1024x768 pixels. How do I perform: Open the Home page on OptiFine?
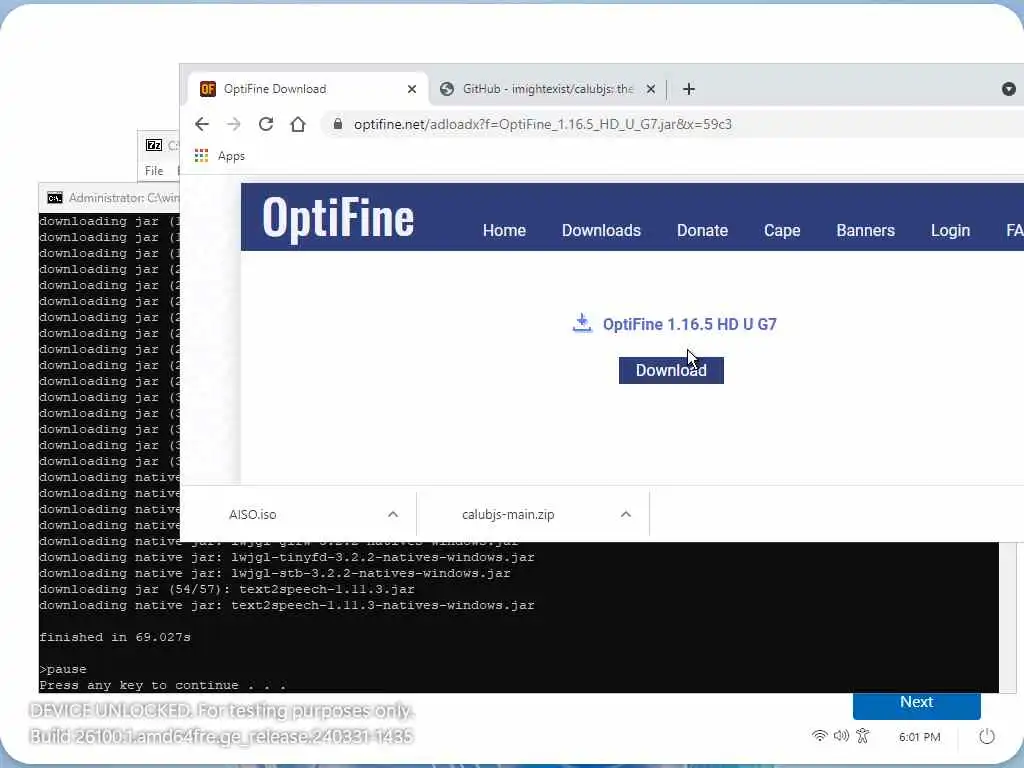[504, 231]
